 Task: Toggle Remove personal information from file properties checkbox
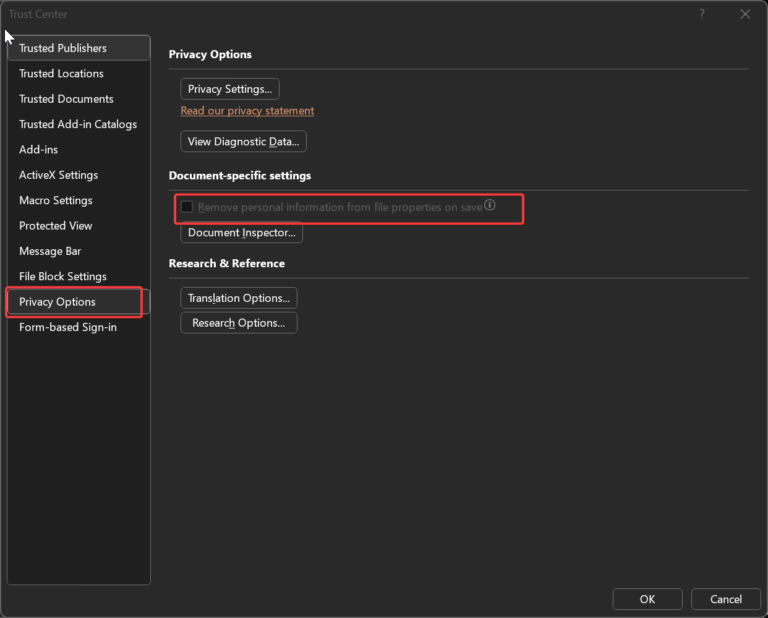coord(187,207)
